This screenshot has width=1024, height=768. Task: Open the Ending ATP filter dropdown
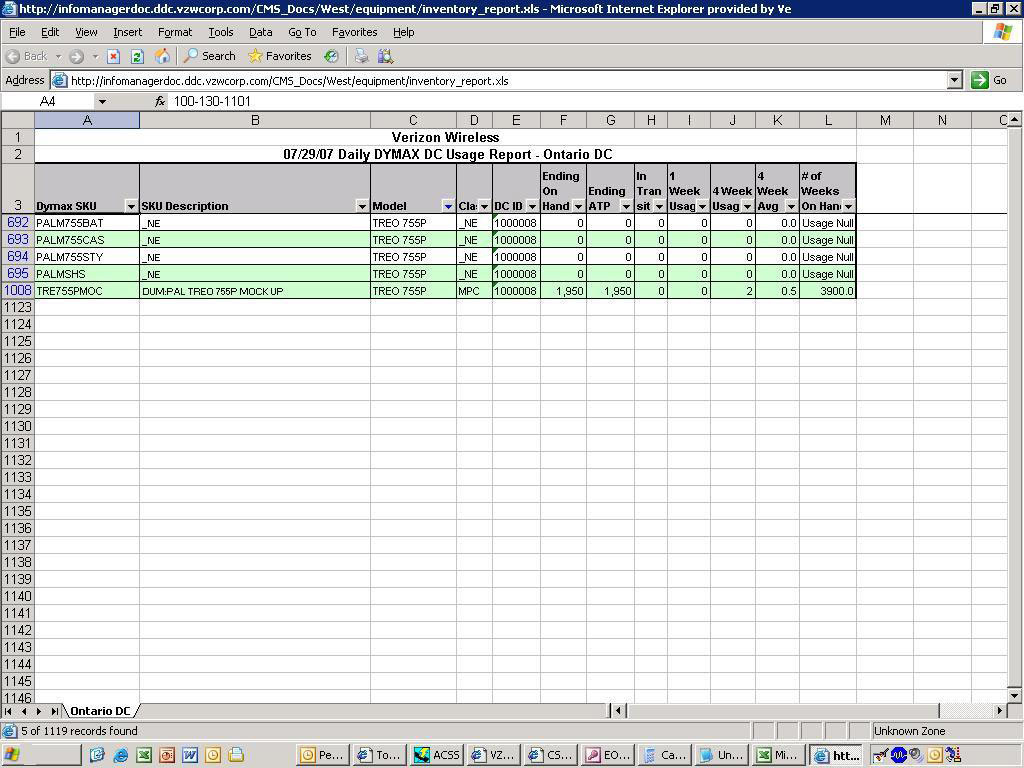(x=626, y=206)
